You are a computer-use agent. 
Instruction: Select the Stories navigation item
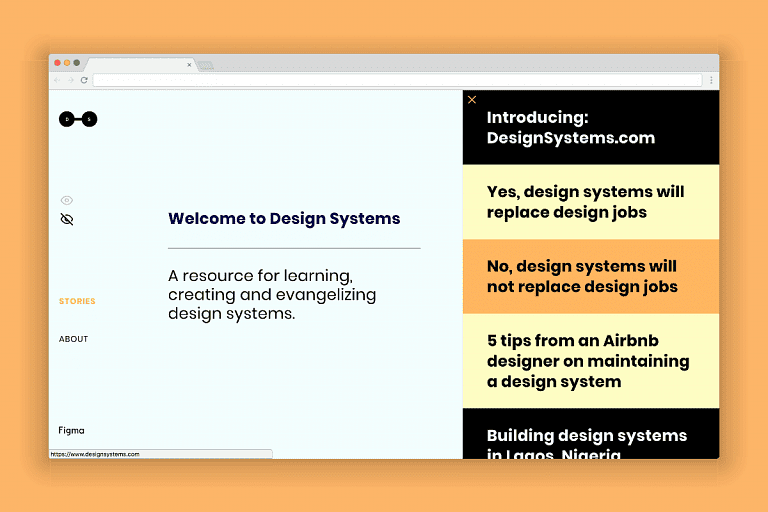tap(77, 301)
